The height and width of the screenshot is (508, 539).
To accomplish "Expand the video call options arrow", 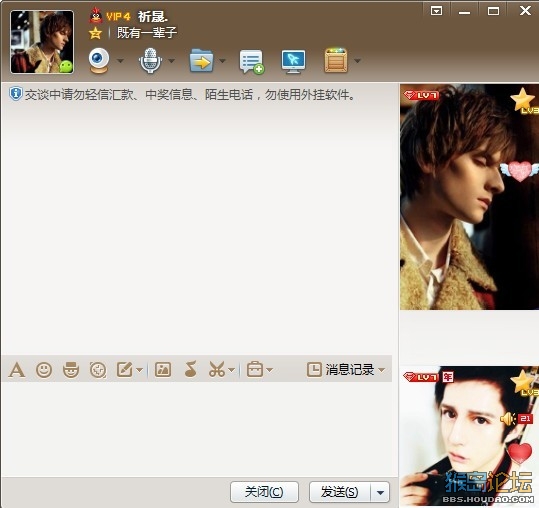I will [120, 61].
